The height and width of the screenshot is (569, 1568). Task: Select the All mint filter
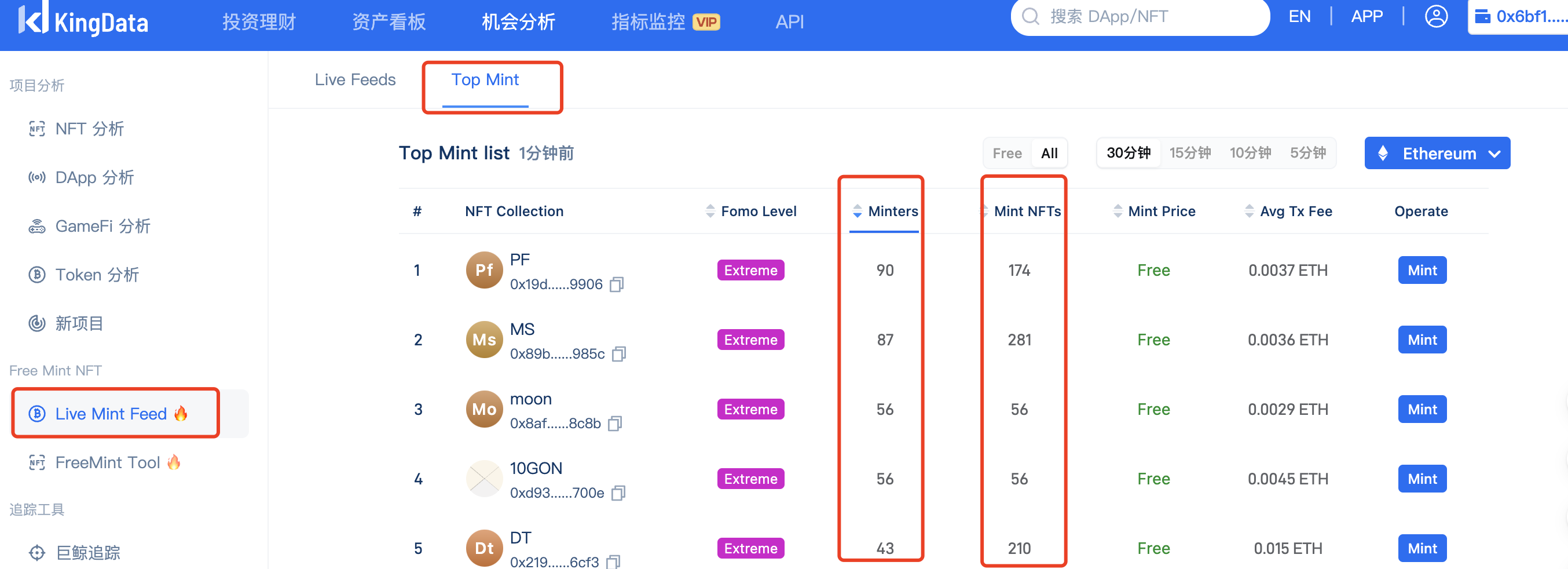pyautogui.click(x=1049, y=153)
